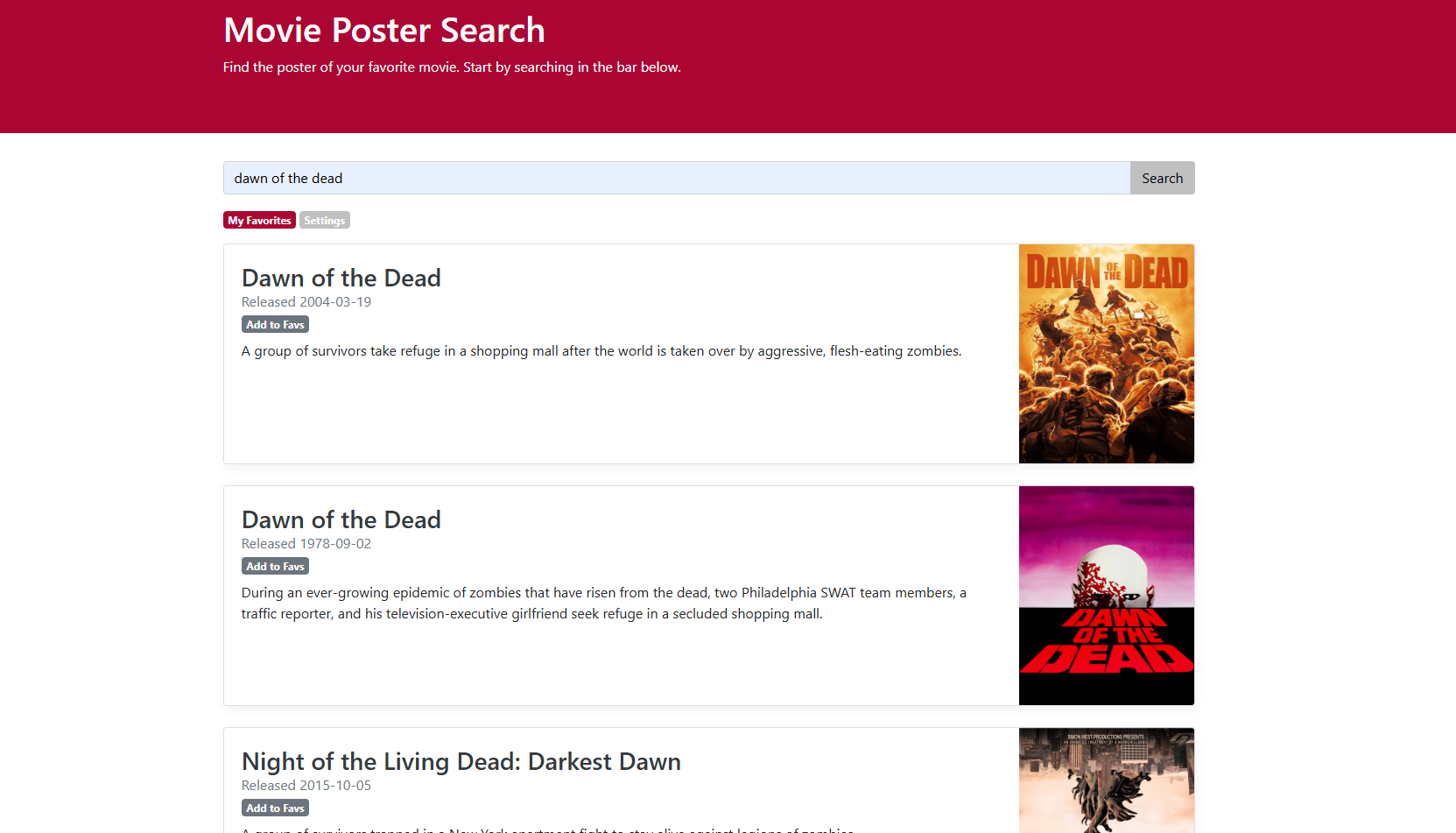Click the Search button
Viewport: 1456px width, 833px height.
click(1162, 178)
